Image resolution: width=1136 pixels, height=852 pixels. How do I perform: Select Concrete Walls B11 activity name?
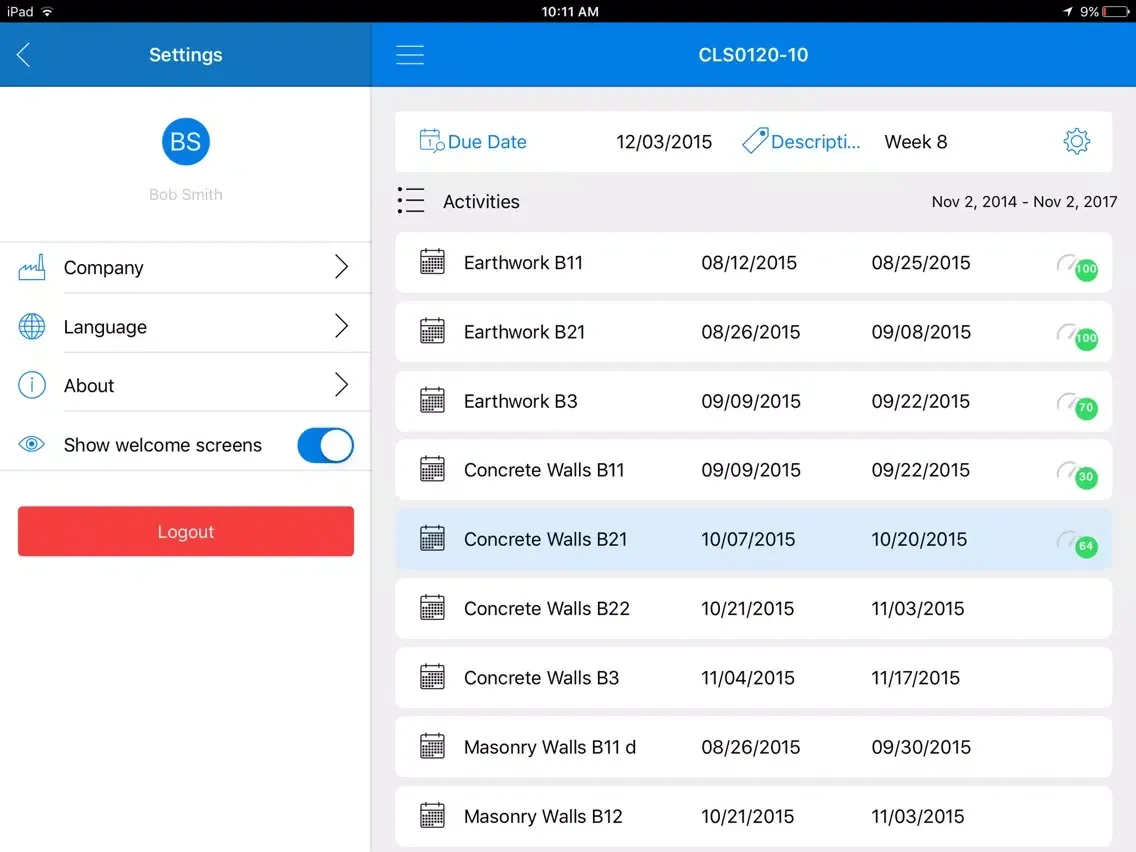coord(543,470)
